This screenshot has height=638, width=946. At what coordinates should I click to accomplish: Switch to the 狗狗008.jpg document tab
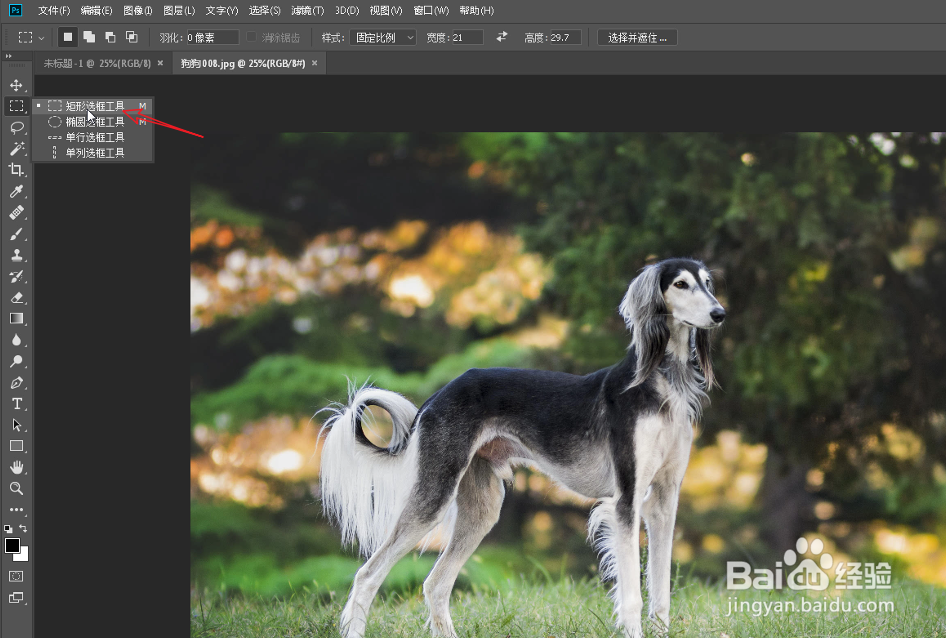[x=243, y=63]
